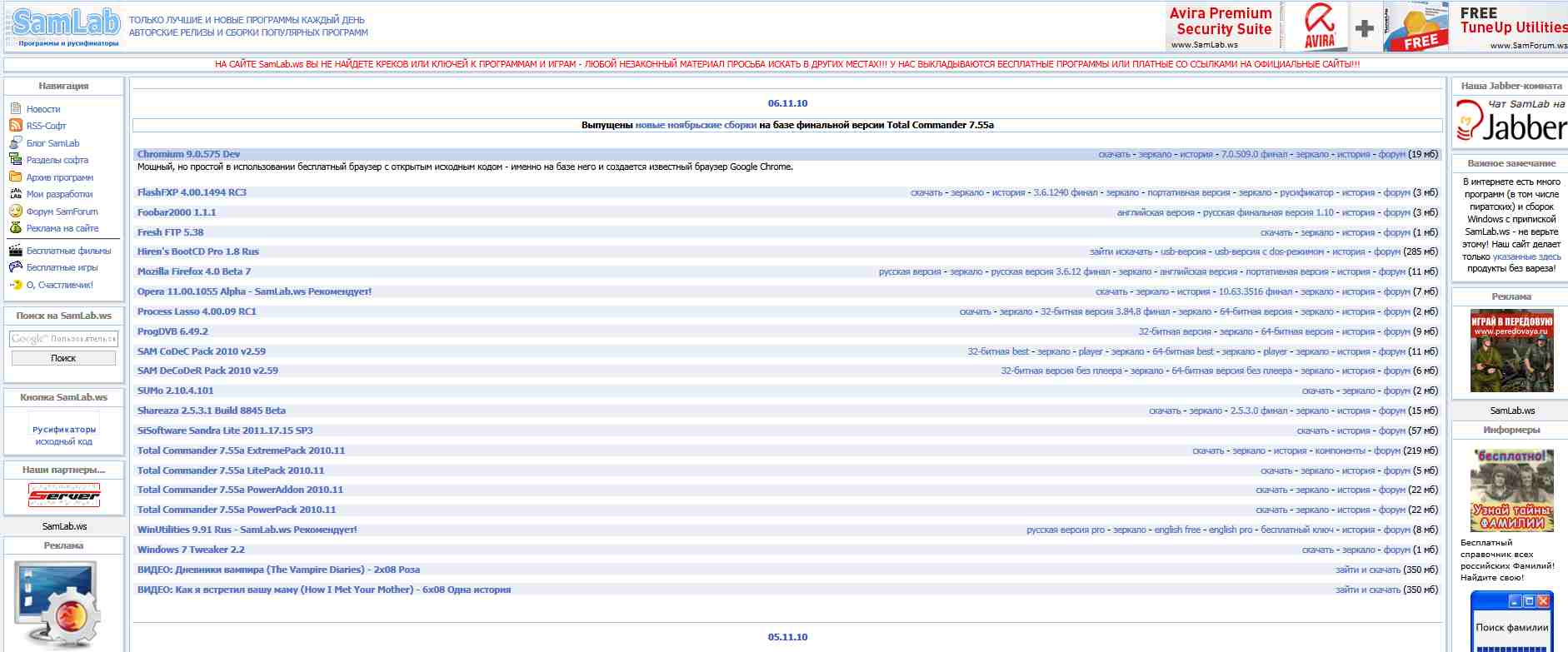
Task: Click русификатор link in FlashFXP row
Action: (x=1306, y=192)
